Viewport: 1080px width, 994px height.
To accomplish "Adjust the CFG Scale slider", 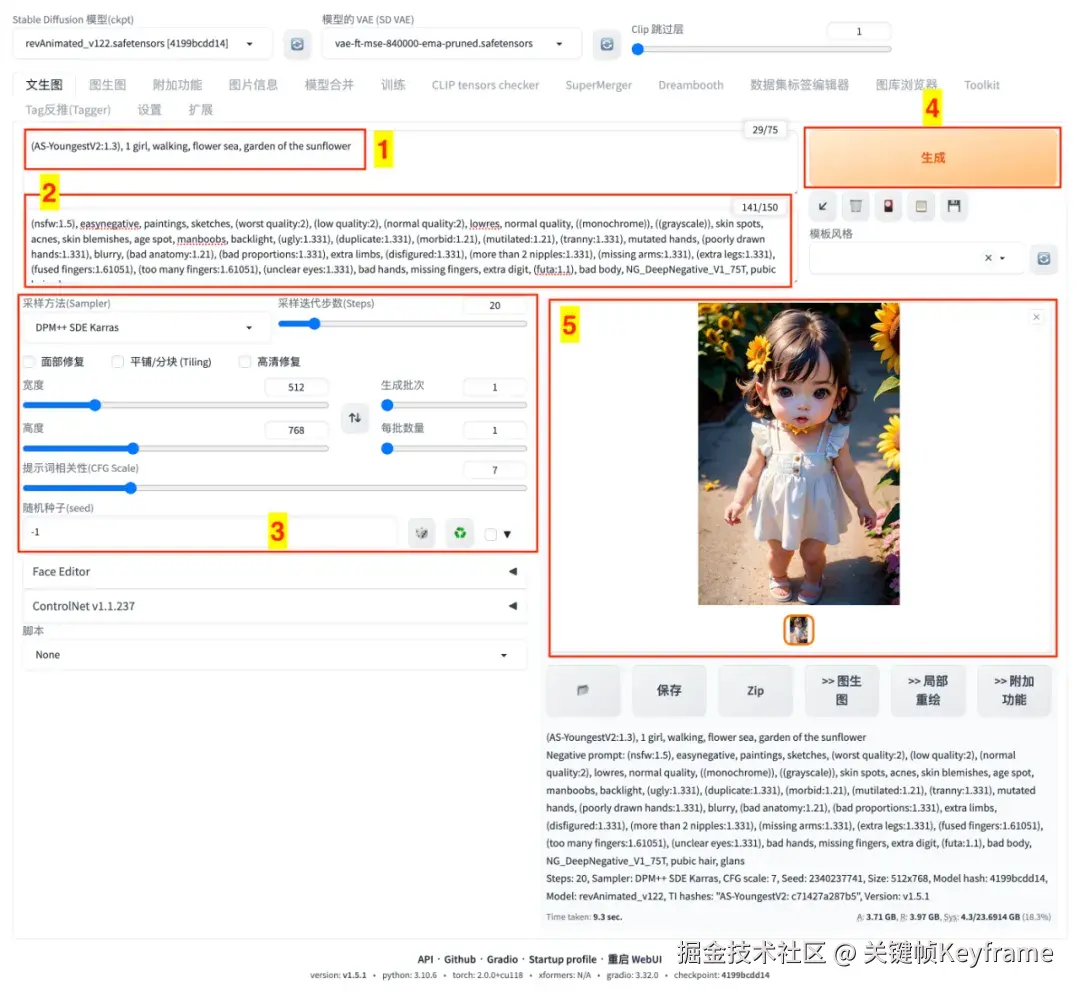I will (275, 488).
